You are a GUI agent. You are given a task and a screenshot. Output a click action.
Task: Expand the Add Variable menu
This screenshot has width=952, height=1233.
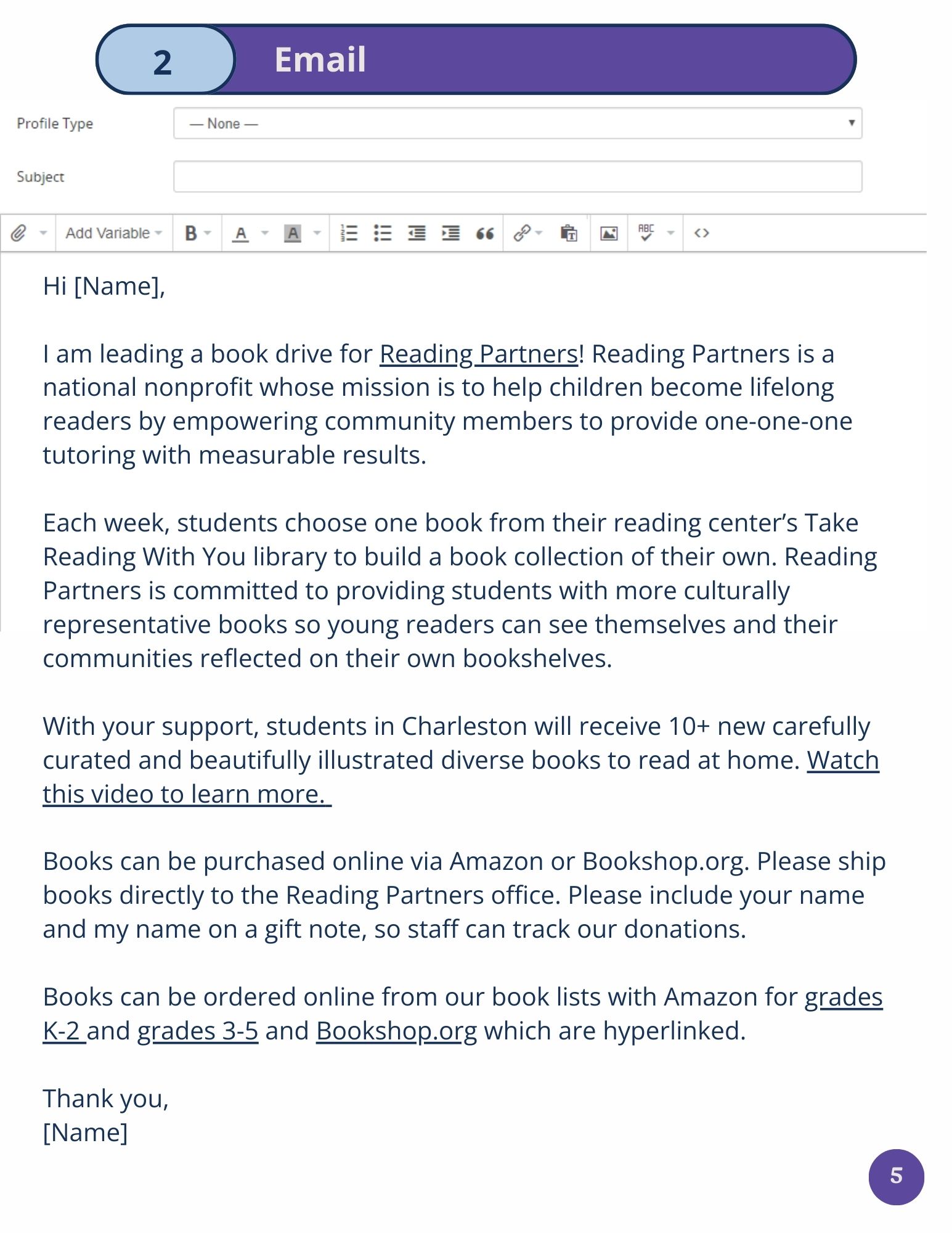[113, 233]
